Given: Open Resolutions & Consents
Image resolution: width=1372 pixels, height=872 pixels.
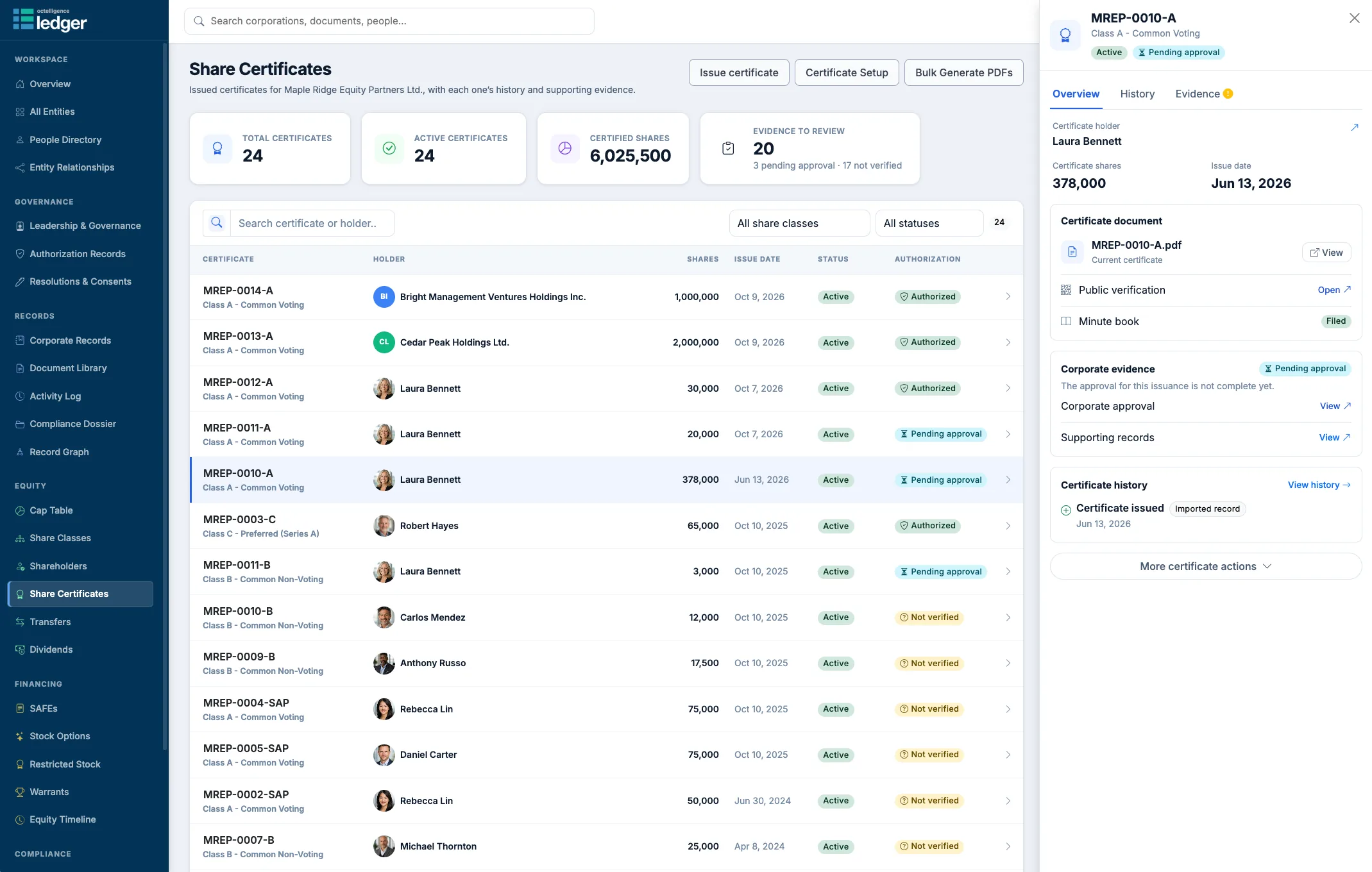Looking at the screenshot, I should click(x=80, y=281).
